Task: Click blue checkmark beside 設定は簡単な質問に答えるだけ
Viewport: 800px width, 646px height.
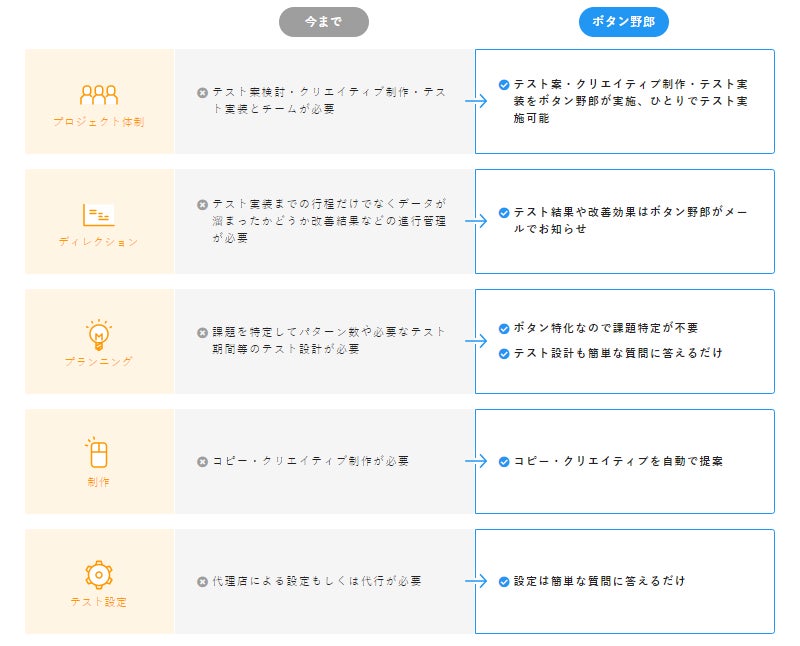Action: [504, 581]
